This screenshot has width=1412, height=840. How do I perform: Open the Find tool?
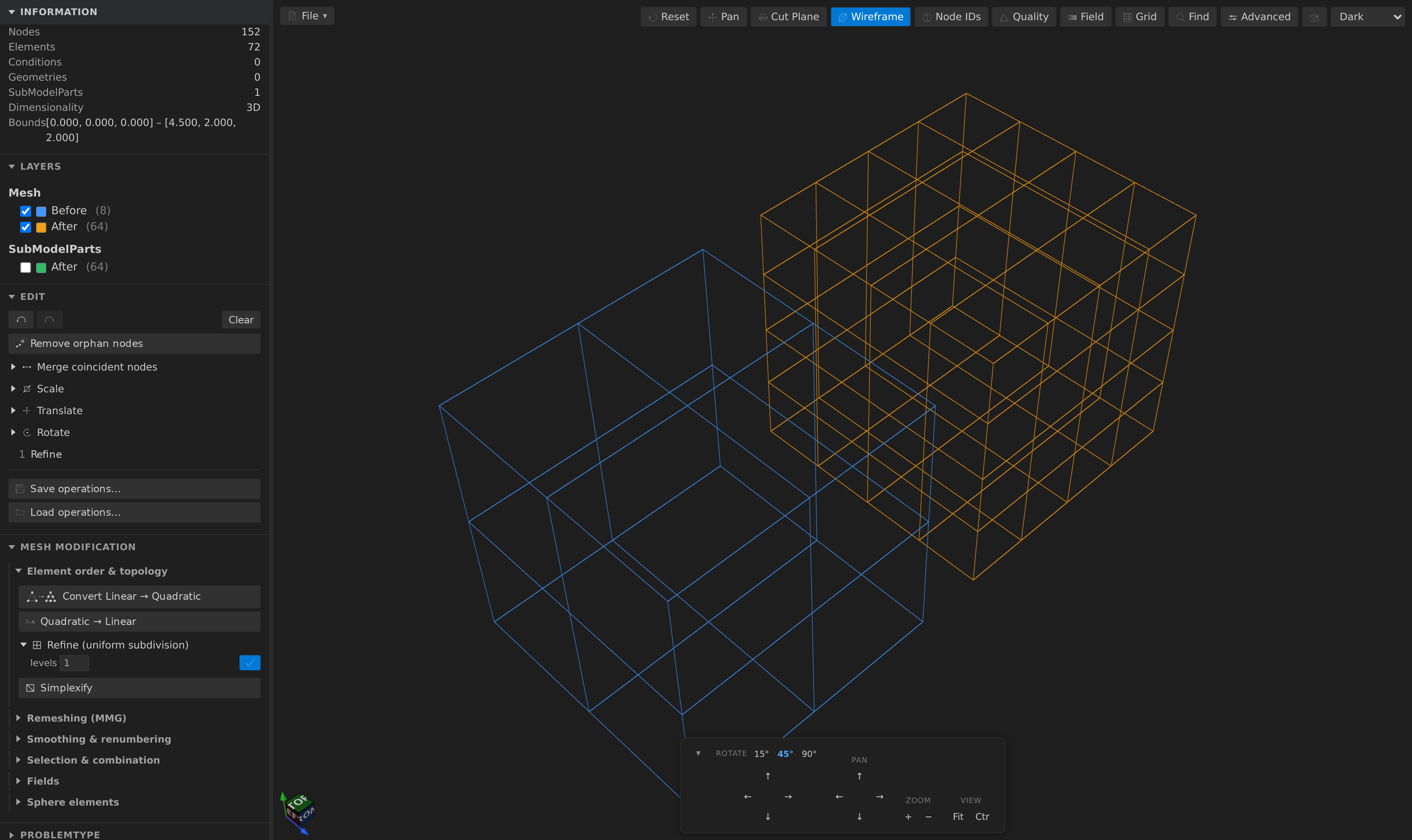click(1192, 17)
